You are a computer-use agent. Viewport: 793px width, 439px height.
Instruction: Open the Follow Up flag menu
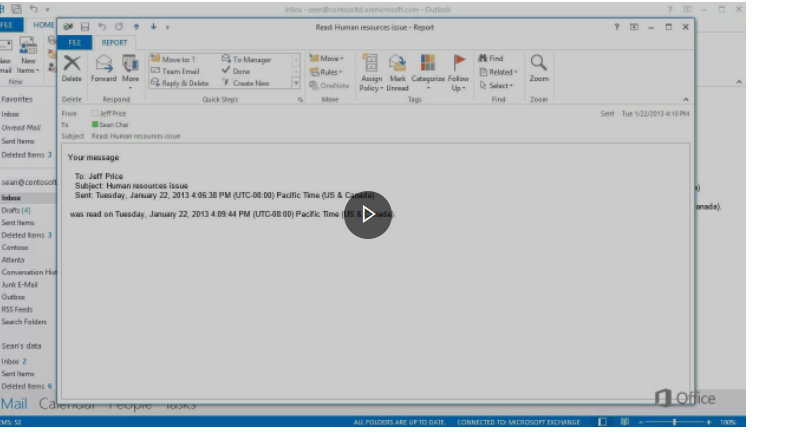point(458,73)
